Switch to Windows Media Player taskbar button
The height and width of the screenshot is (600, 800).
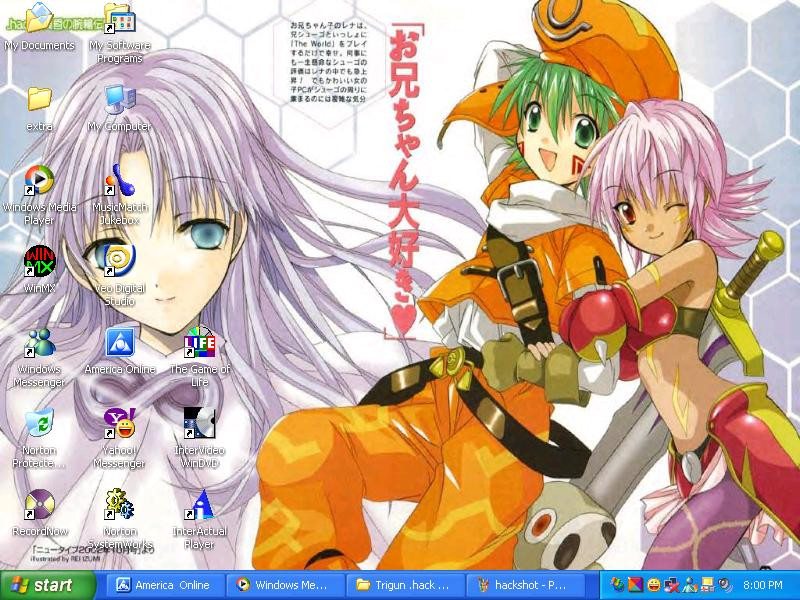[x=286, y=585]
